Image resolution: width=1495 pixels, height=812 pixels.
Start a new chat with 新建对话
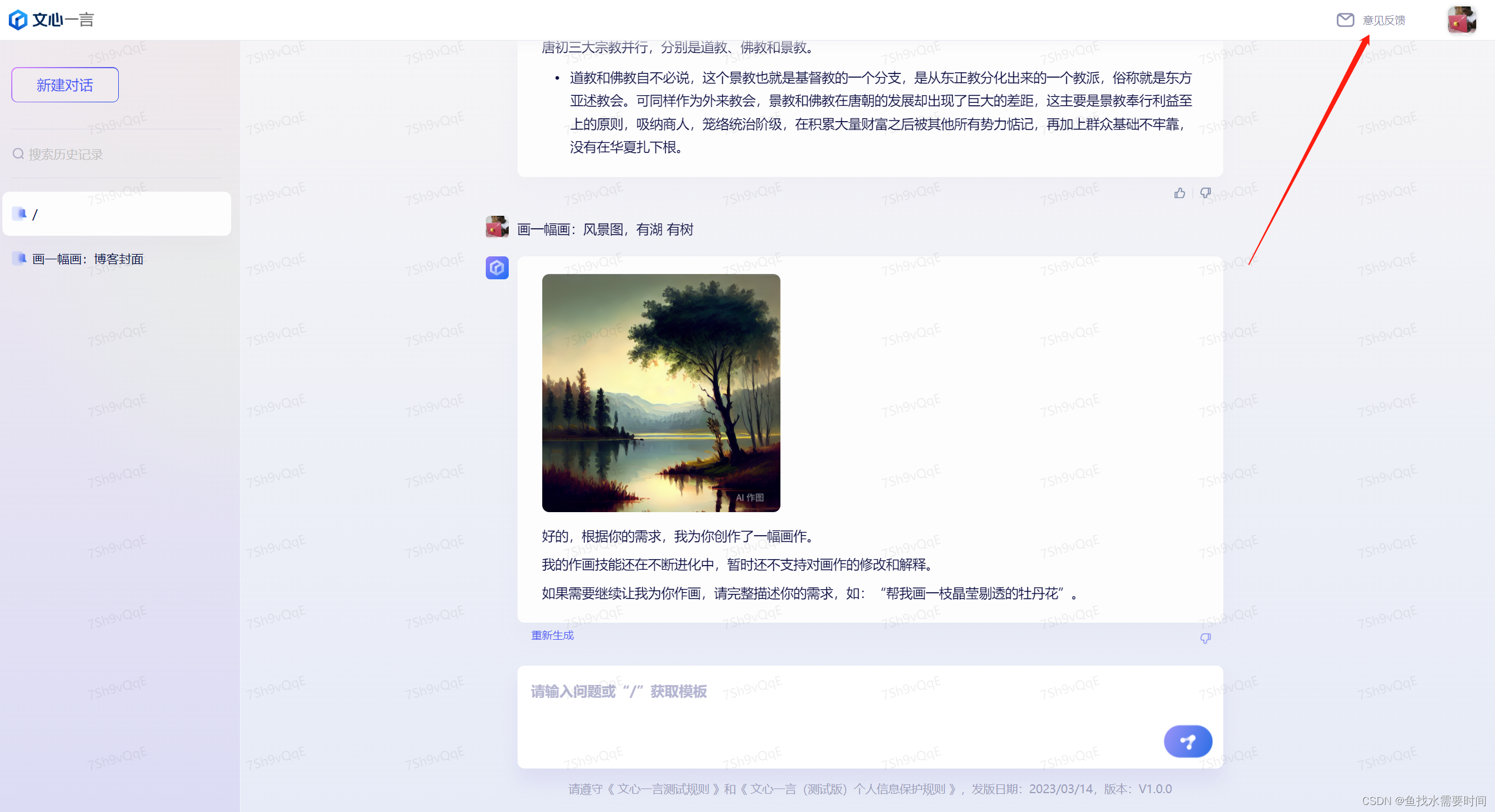click(65, 85)
